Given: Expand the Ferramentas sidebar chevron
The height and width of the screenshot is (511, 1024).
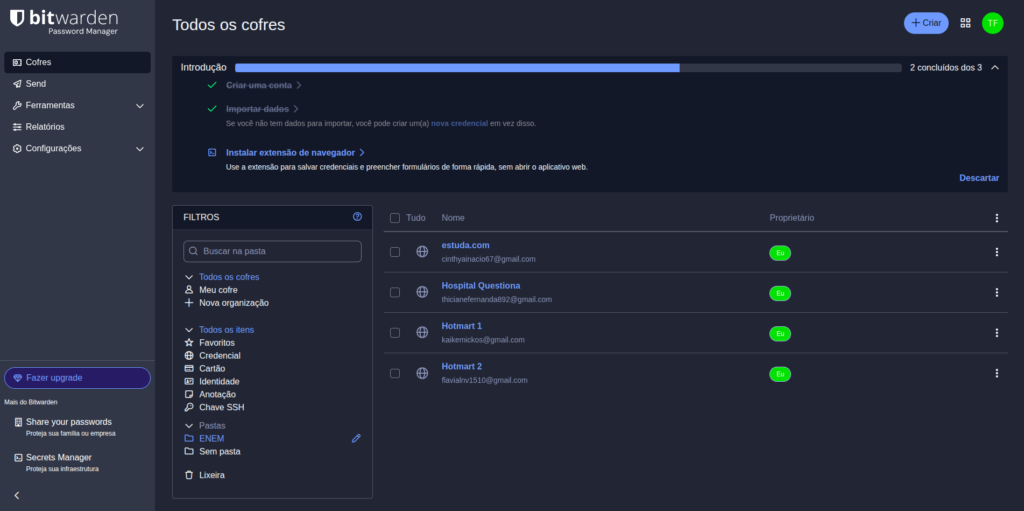Looking at the screenshot, I should click(140, 106).
